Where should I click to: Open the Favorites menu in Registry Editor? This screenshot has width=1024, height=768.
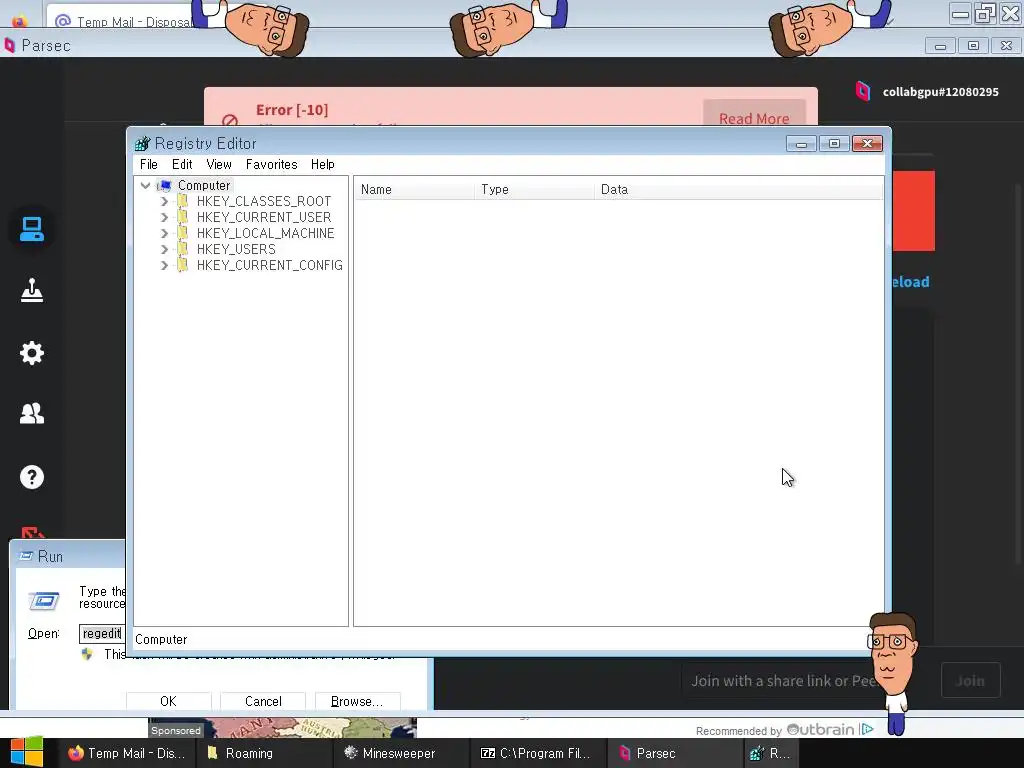(x=272, y=165)
